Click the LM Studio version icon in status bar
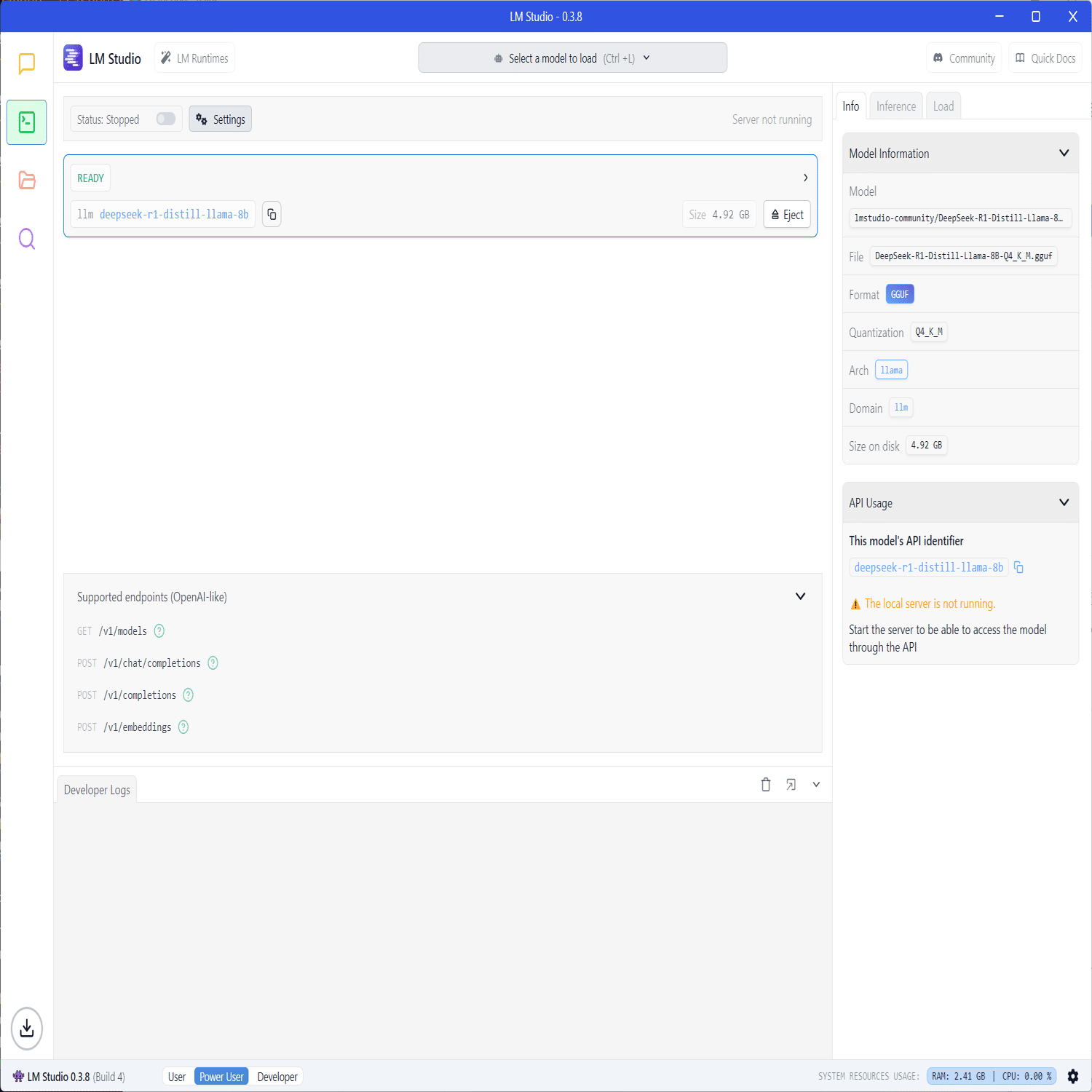Image resolution: width=1092 pixels, height=1092 pixels. point(18,1076)
